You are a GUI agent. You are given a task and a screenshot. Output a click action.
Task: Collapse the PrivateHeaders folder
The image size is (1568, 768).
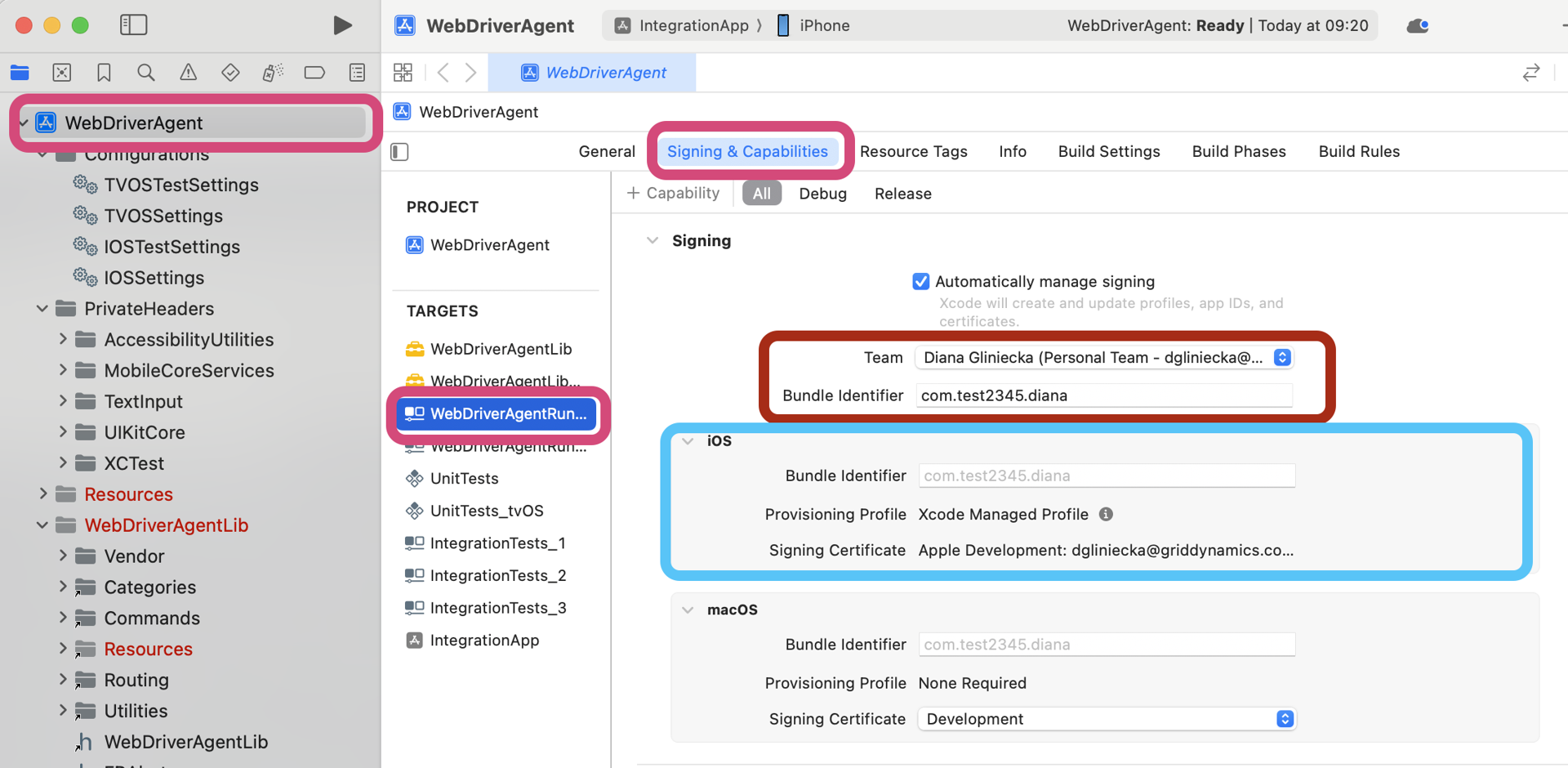point(42,309)
